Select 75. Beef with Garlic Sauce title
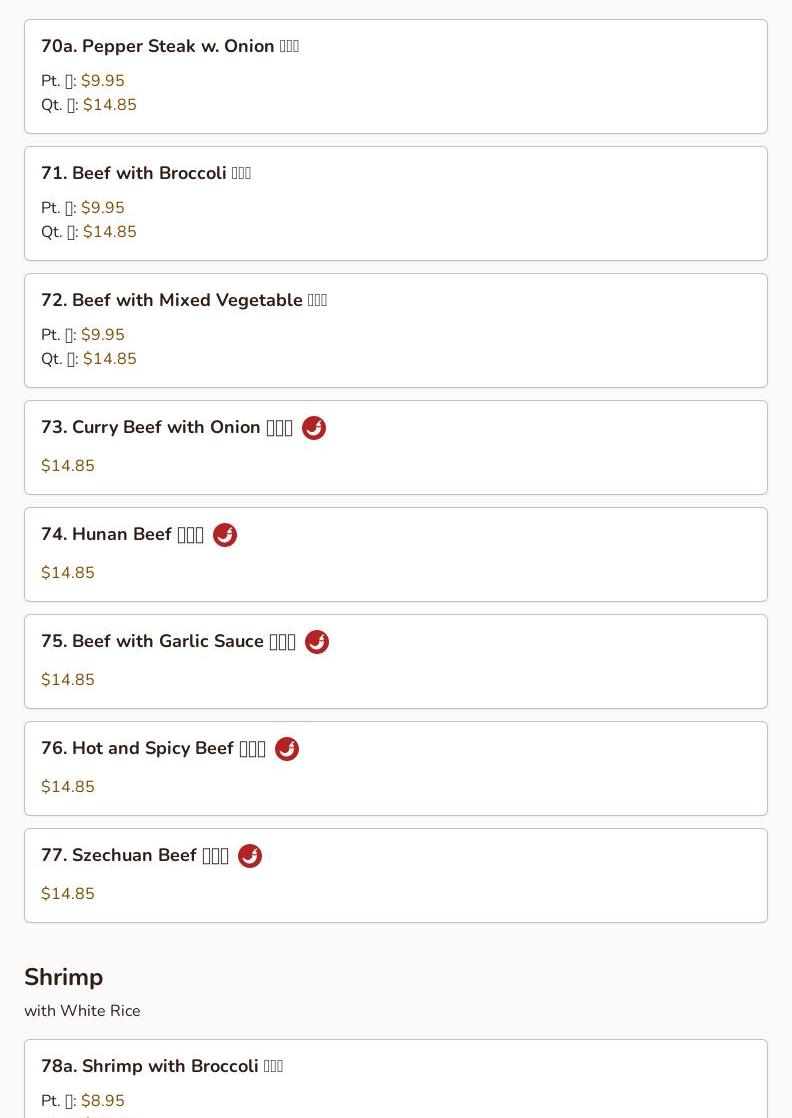The height and width of the screenshot is (1118, 792). (x=168, y=641)
